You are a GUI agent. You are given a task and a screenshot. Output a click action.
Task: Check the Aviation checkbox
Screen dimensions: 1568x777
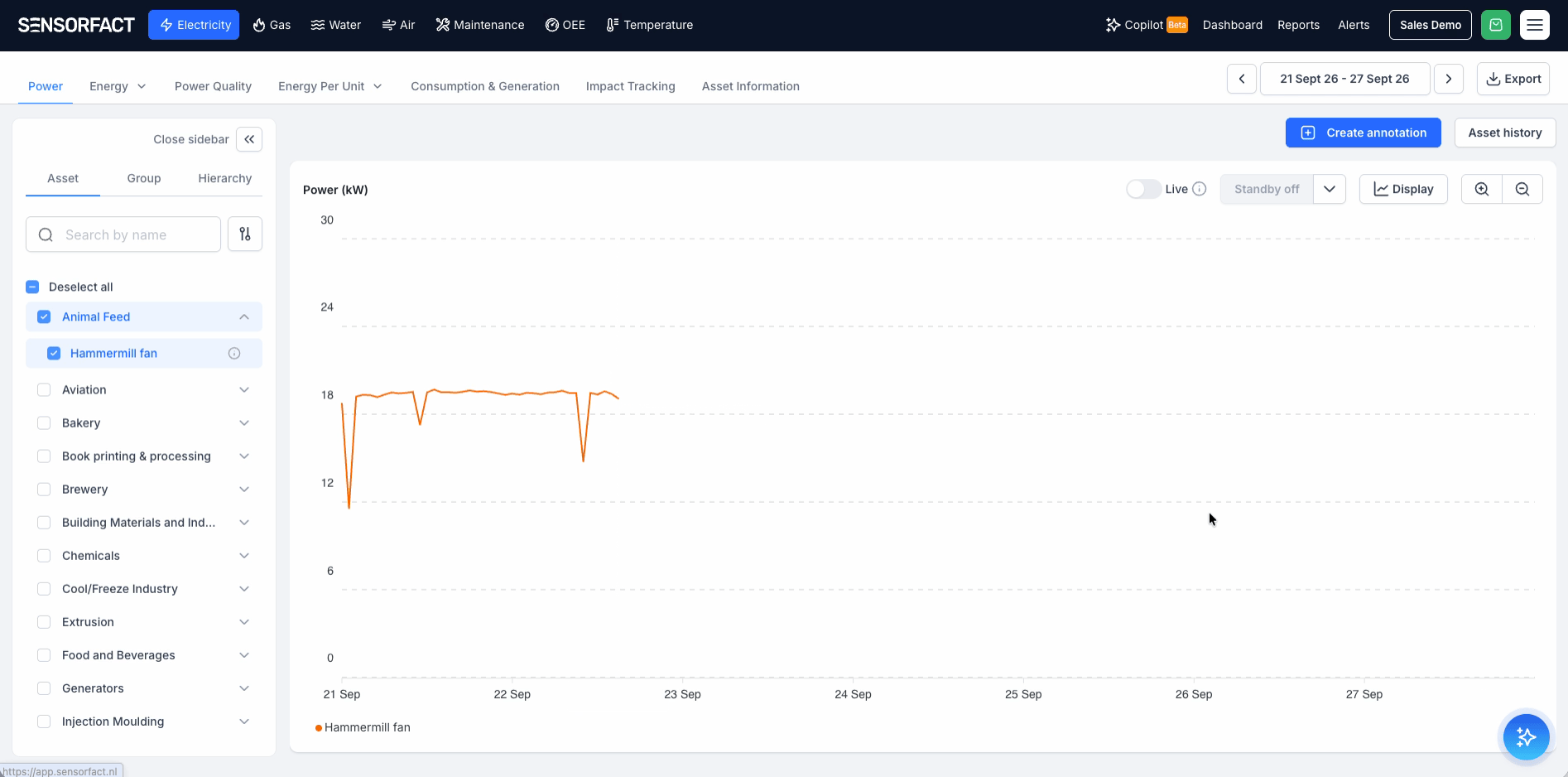[x=44, y=389]
